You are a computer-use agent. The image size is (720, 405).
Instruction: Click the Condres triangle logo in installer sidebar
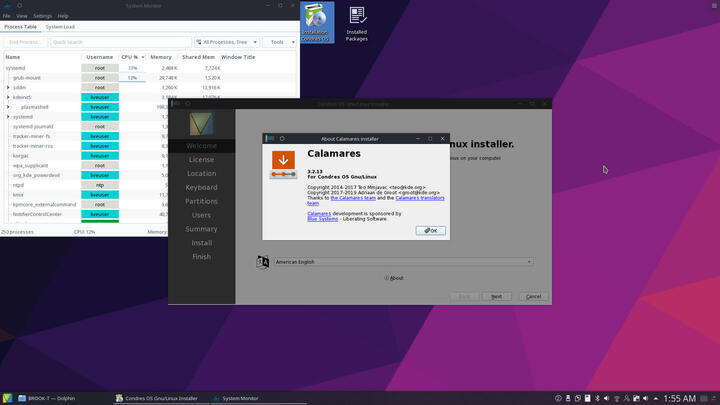(x=202, y=124)
